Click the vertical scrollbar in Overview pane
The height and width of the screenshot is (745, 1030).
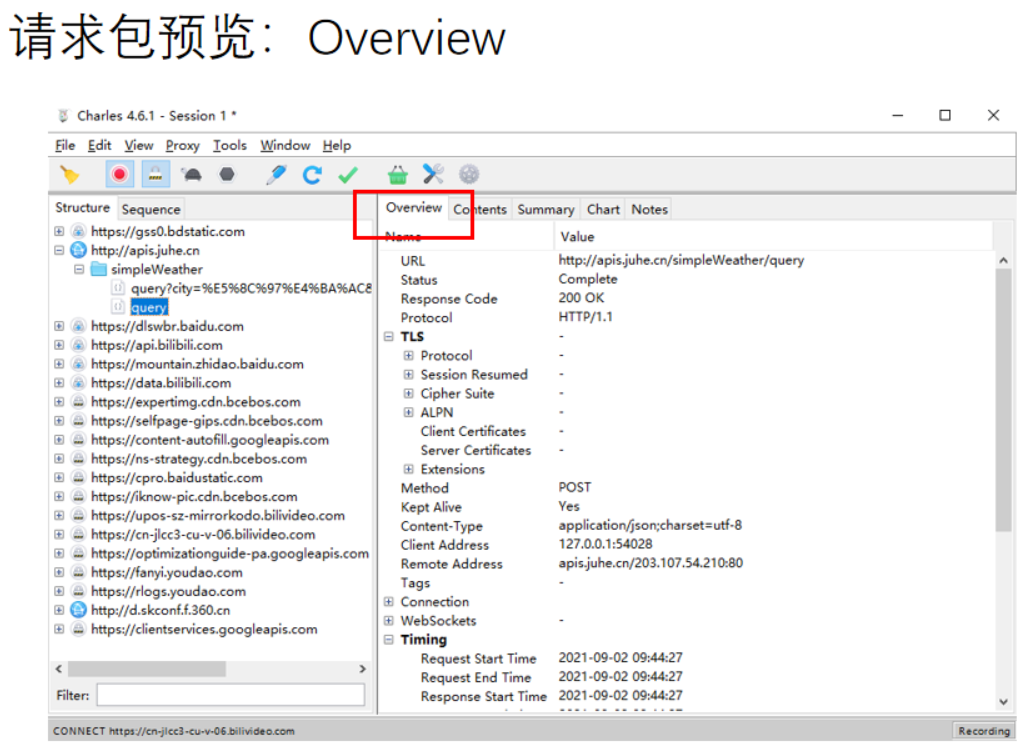point(1003,399)
